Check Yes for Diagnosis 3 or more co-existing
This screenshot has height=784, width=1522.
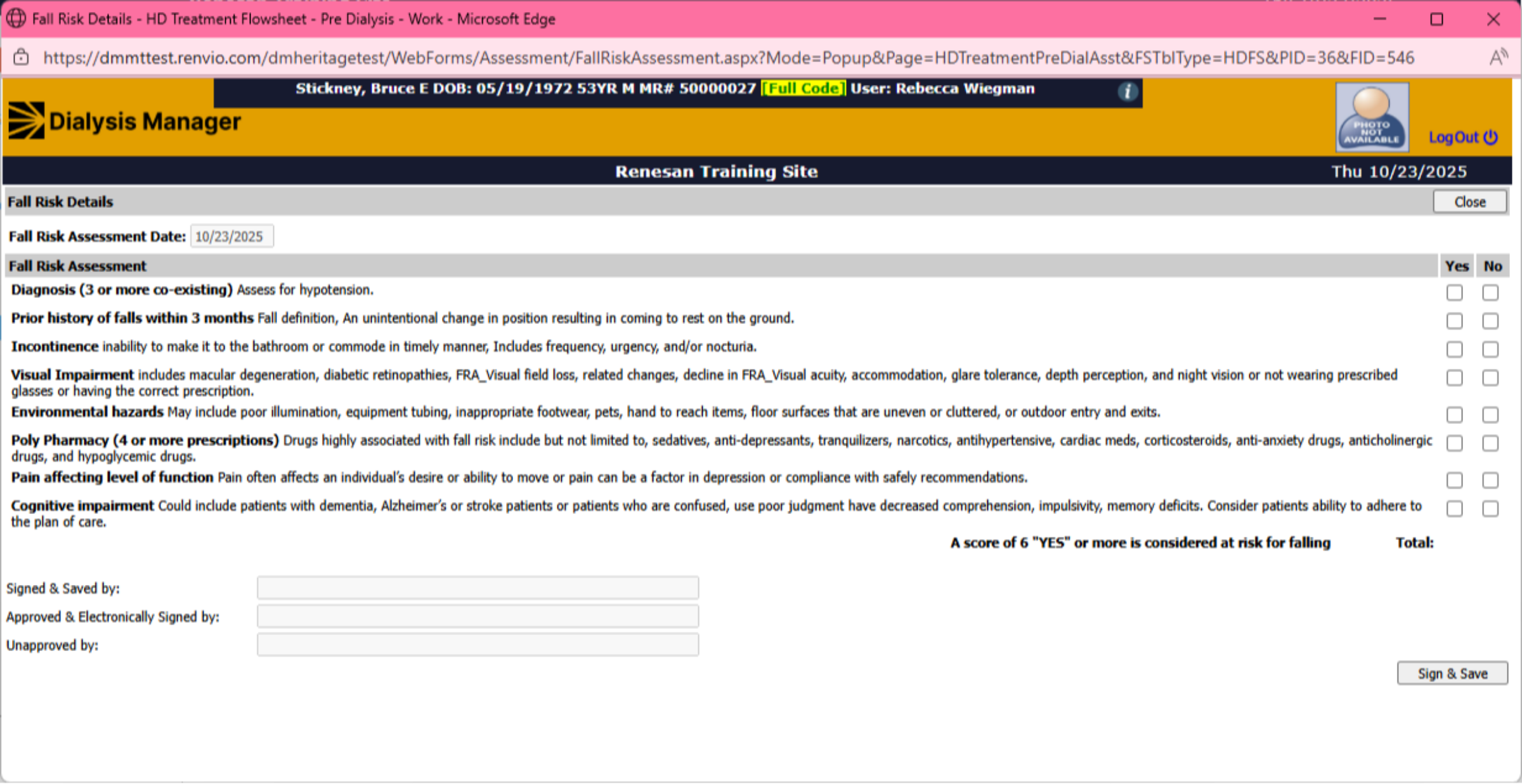pyautogui.click(x=1454, y=292)
